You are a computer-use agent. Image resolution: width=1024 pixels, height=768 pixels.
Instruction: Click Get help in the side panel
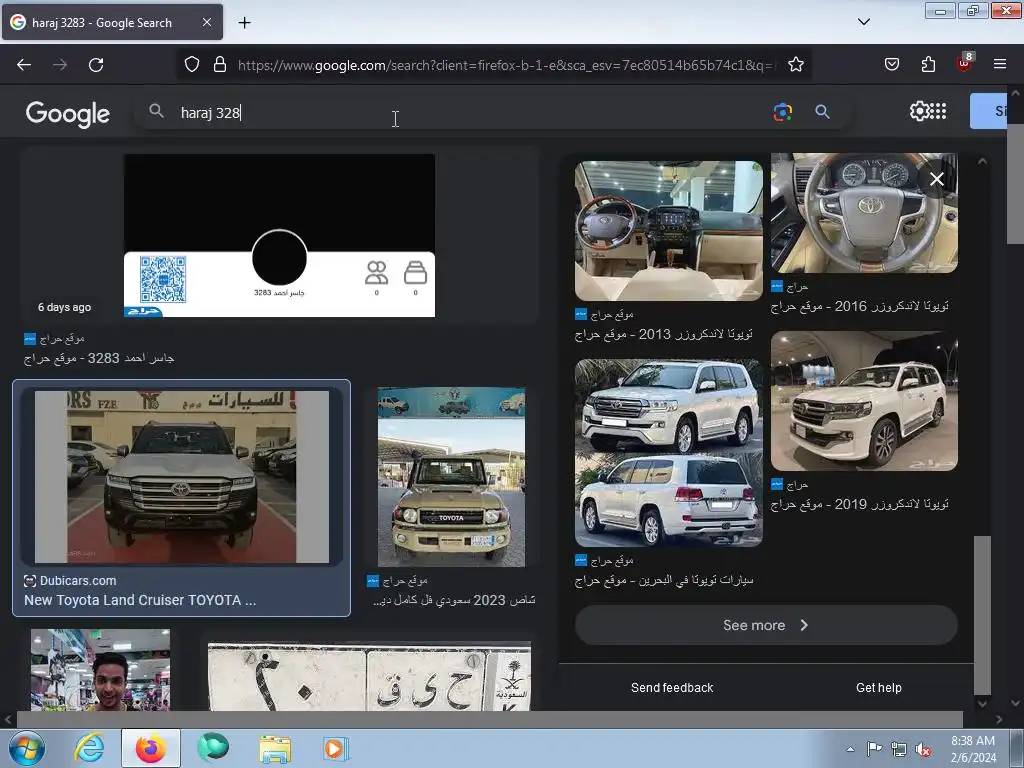[879, 688]
